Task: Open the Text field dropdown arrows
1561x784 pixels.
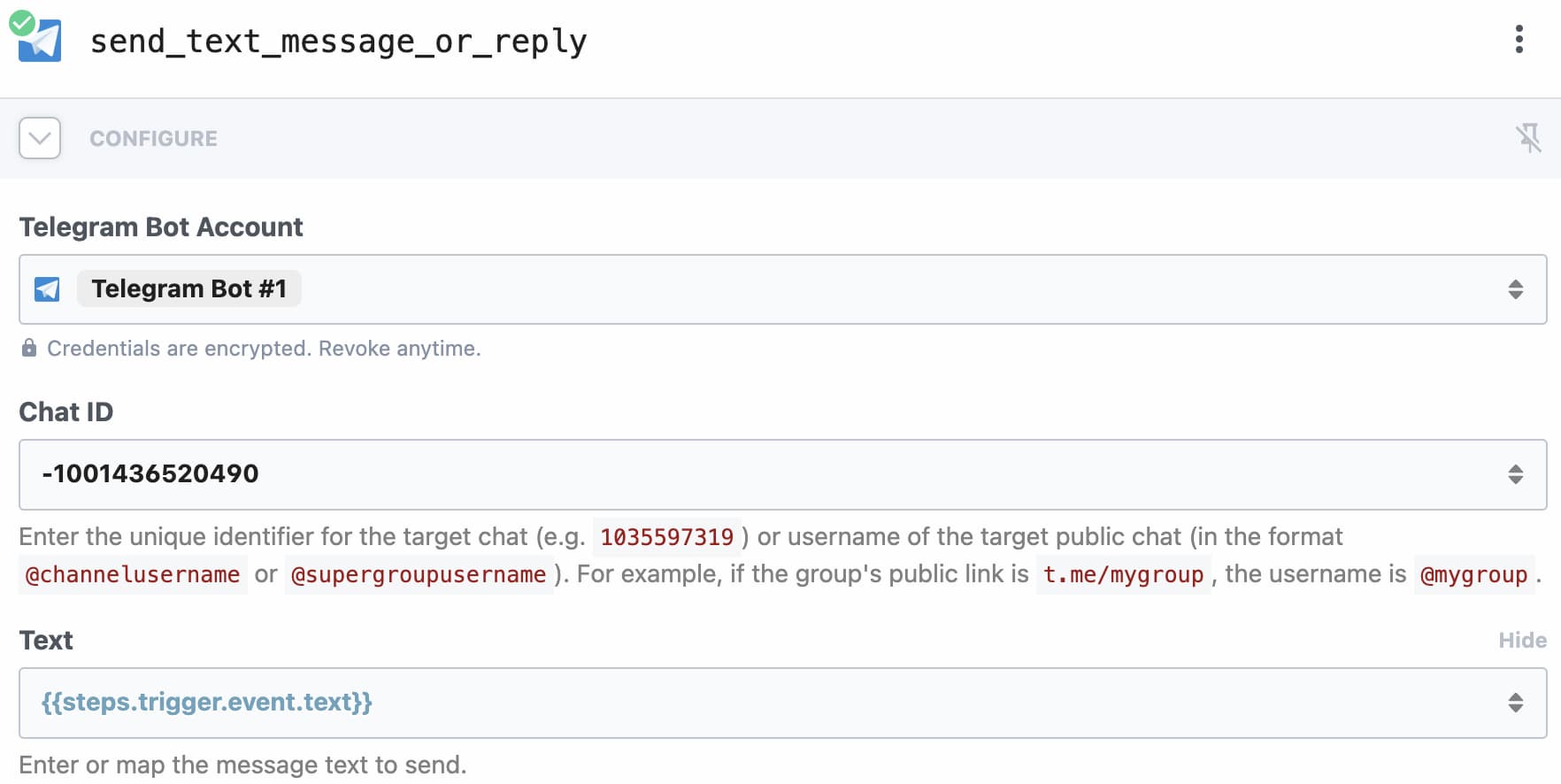Action: click(x=1516, y=703)
